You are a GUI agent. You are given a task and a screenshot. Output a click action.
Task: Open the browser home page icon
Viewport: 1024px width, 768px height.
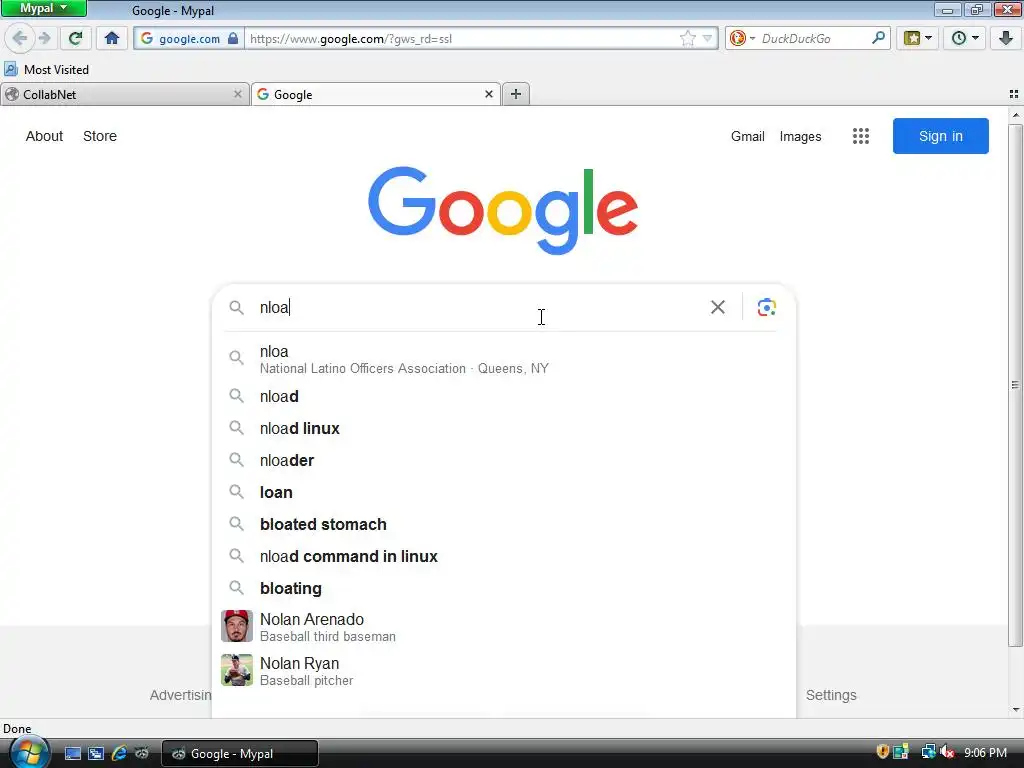tap(112, 38)
